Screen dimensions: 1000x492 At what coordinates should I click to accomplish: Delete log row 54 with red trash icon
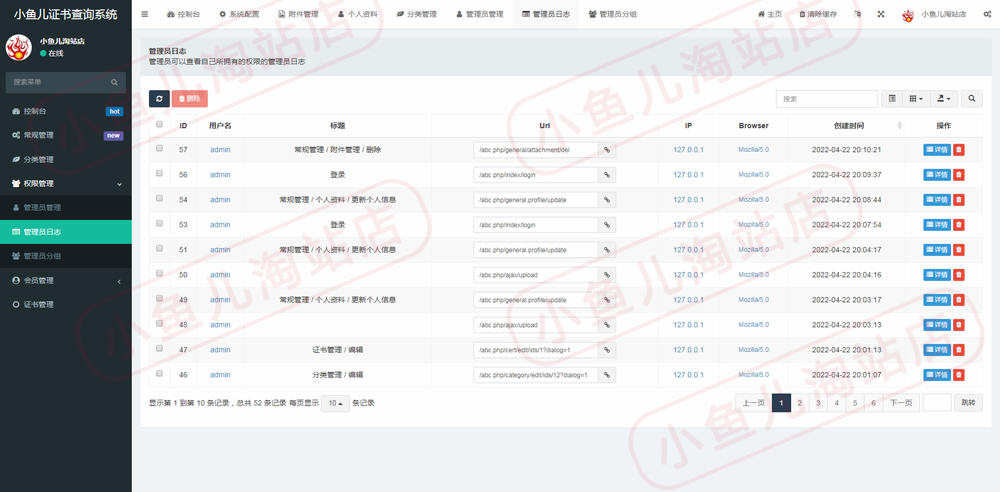[x=959, y=200]
